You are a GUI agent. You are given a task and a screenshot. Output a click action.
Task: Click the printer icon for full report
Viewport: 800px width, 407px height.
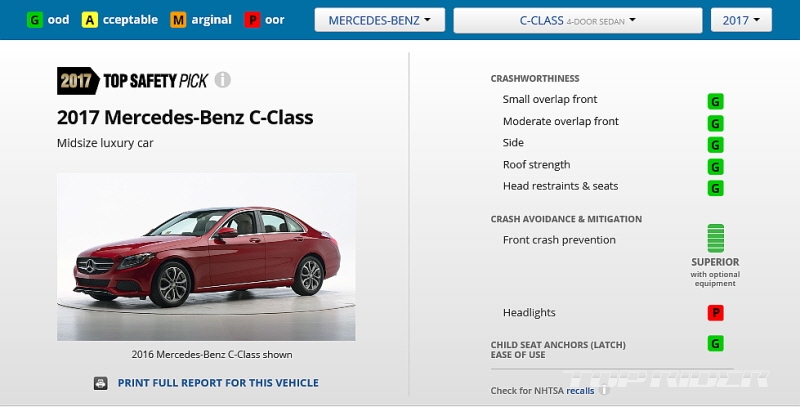[x=101, y=383]
